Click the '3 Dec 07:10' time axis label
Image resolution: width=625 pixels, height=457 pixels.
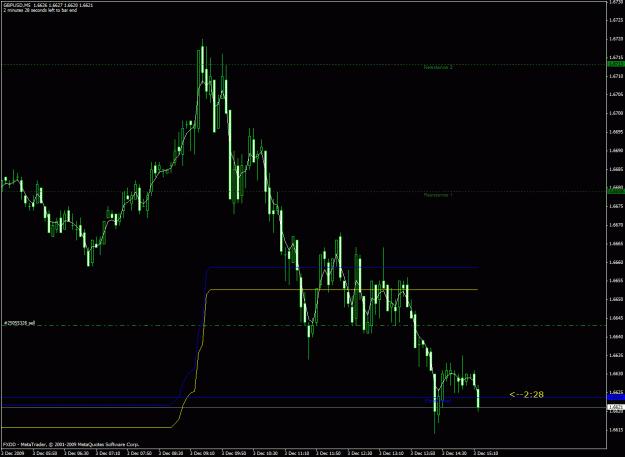click(108, 453)
